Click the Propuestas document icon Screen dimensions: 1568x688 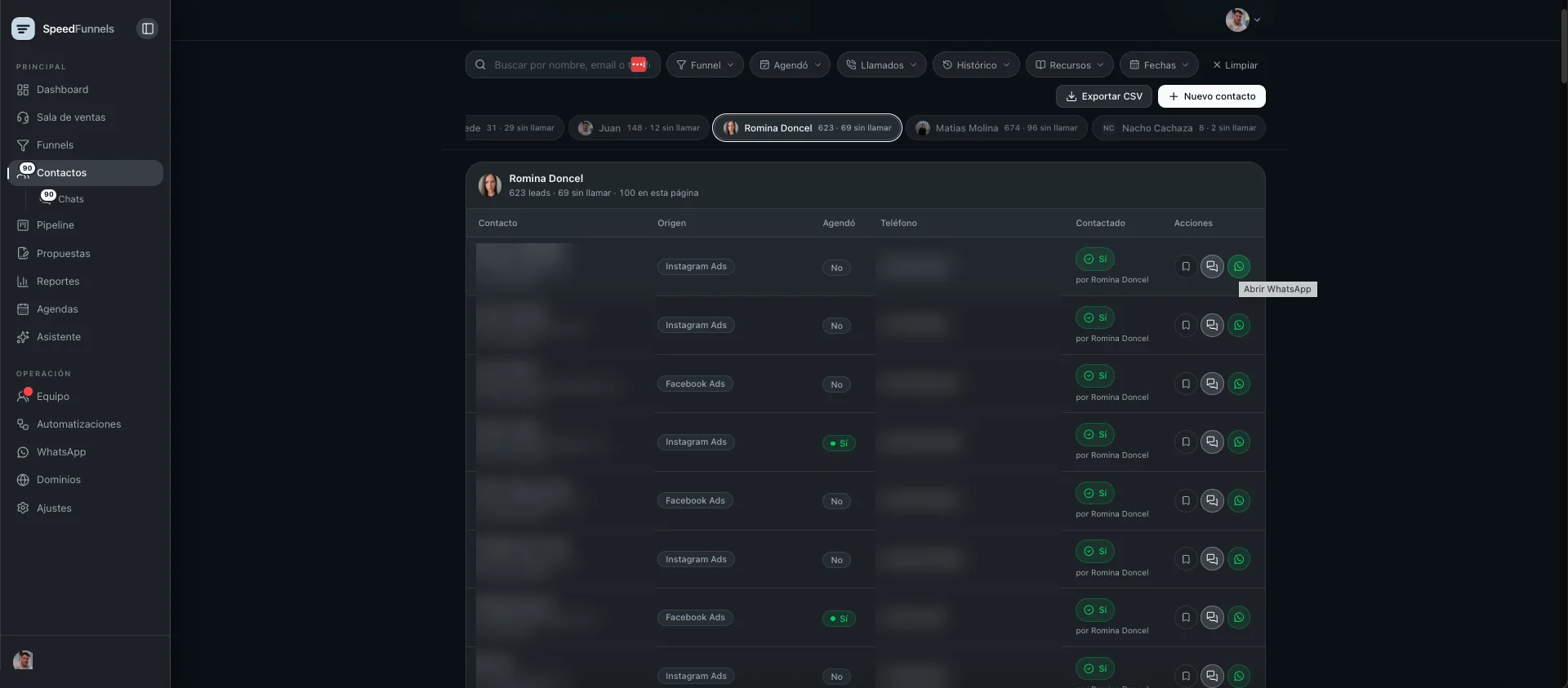[23, 254]
